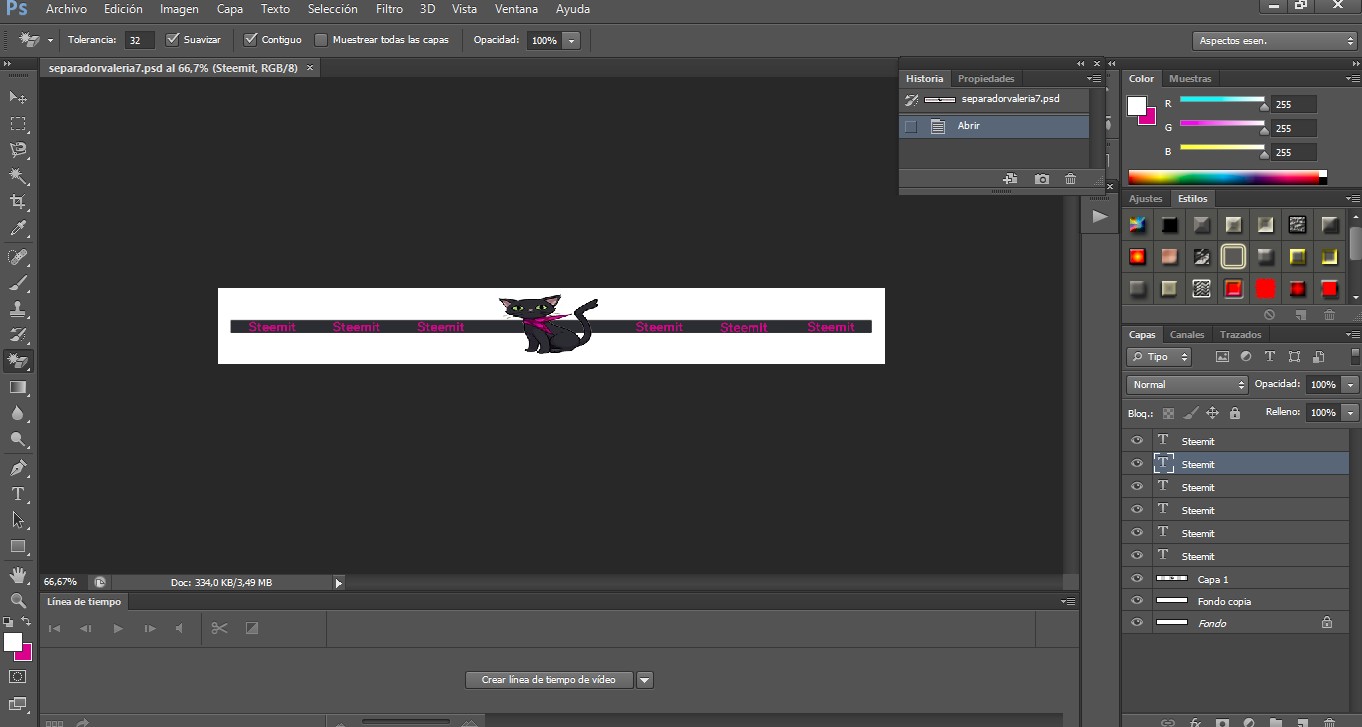Select the Rectangular Marquee tool
Image resolution: width=1362 pixels, height=727 pixels.
click(18, 124)
